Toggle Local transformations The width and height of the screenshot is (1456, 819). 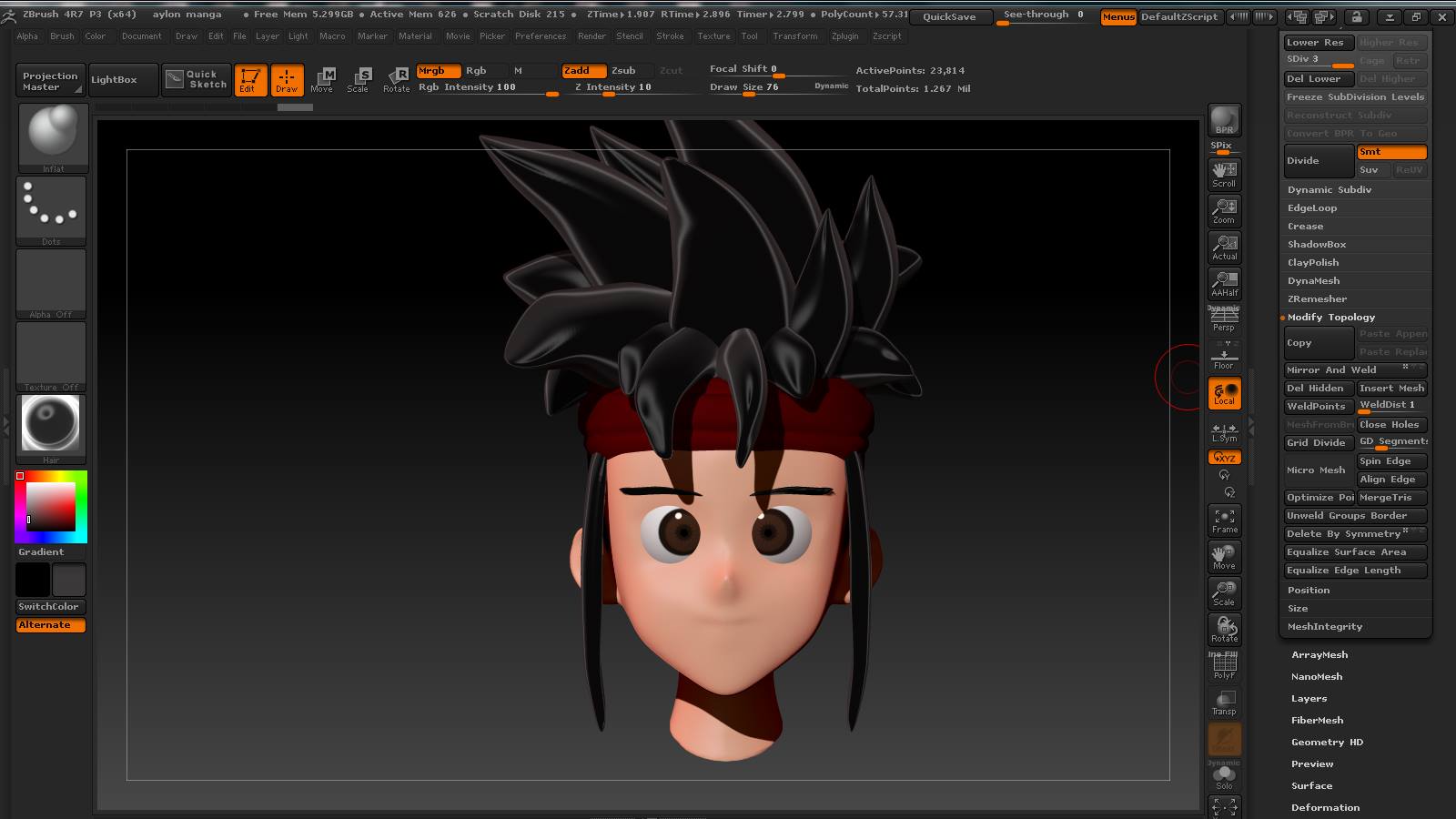tap(1224, 393)
